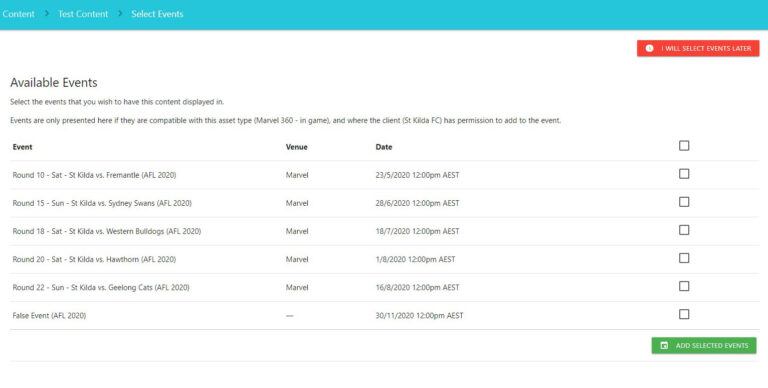Viewport: 768px width, 388px height.
Task: Click the Available Events heading
Action: point(54,82)
